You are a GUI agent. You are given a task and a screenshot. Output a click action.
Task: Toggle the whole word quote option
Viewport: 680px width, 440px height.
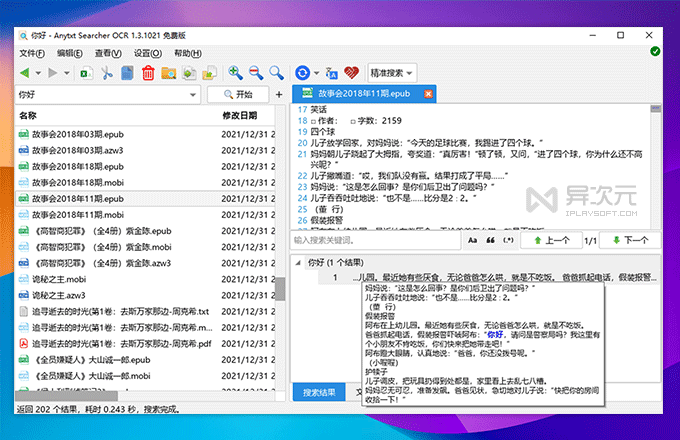pos(490,240)
